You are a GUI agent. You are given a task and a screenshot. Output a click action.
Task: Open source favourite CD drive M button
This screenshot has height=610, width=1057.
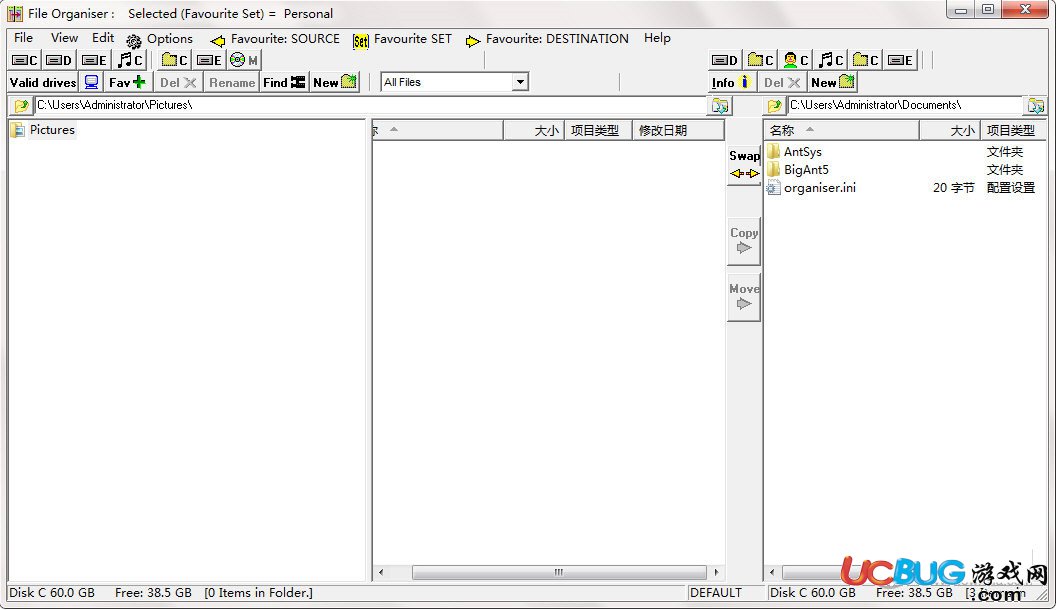(x=244, y=60)
